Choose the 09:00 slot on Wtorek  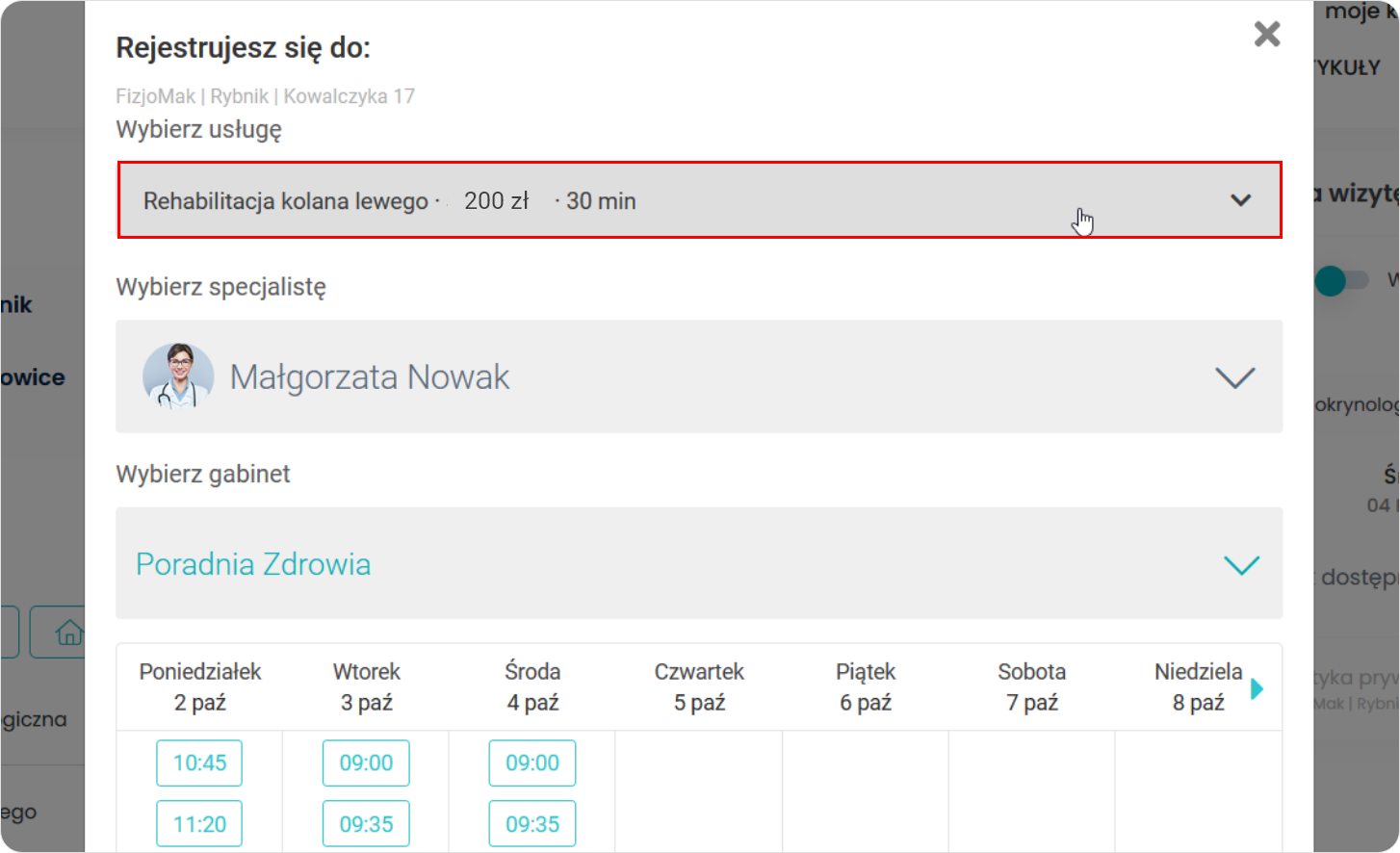pyautogui.click(x=366, y=763)
